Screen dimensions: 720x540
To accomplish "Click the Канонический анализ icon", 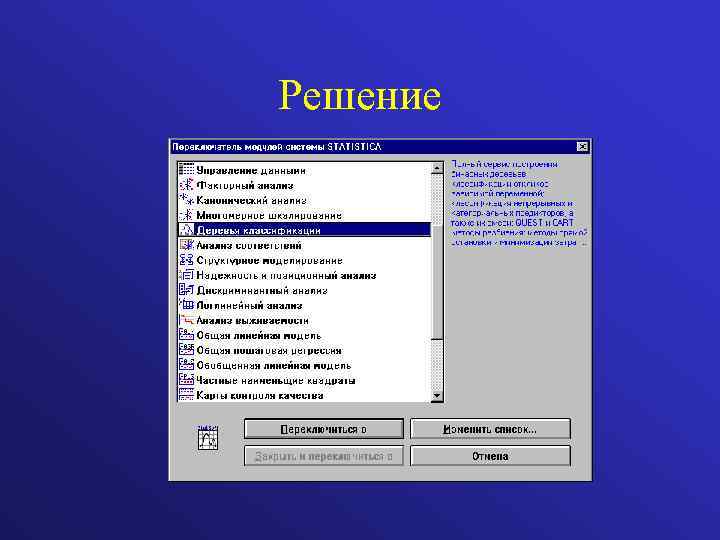I will click(x=186, y=200).
